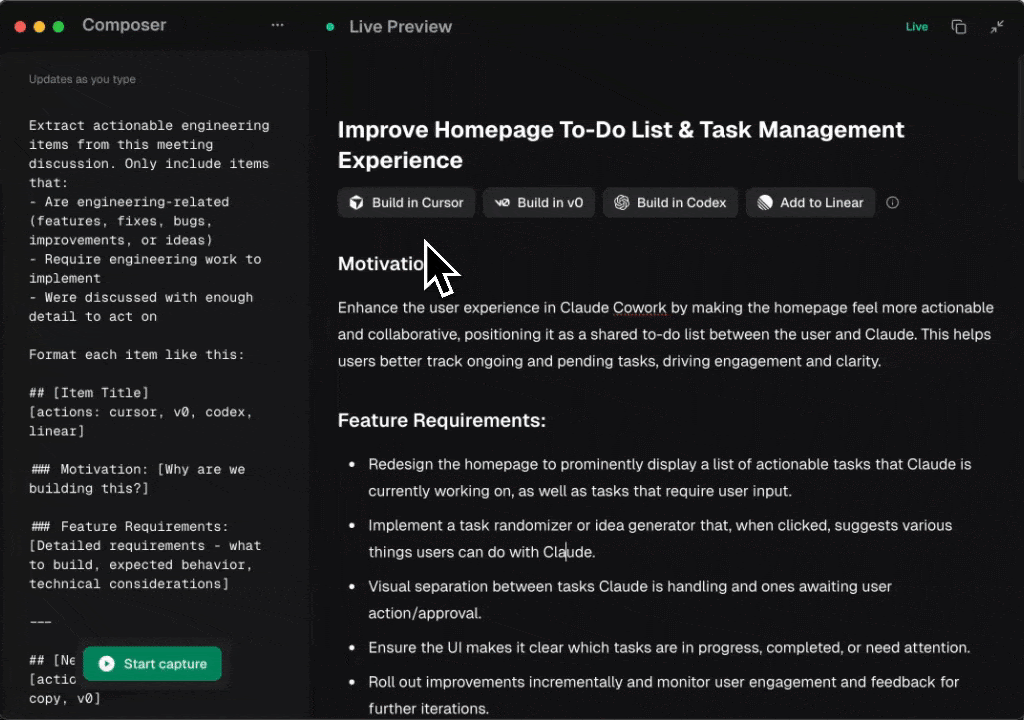Viewport: 1024px width, 720px height.
Task: Click the 'Visual separation between tasks' bullet item
Action: tap(630, 600)
